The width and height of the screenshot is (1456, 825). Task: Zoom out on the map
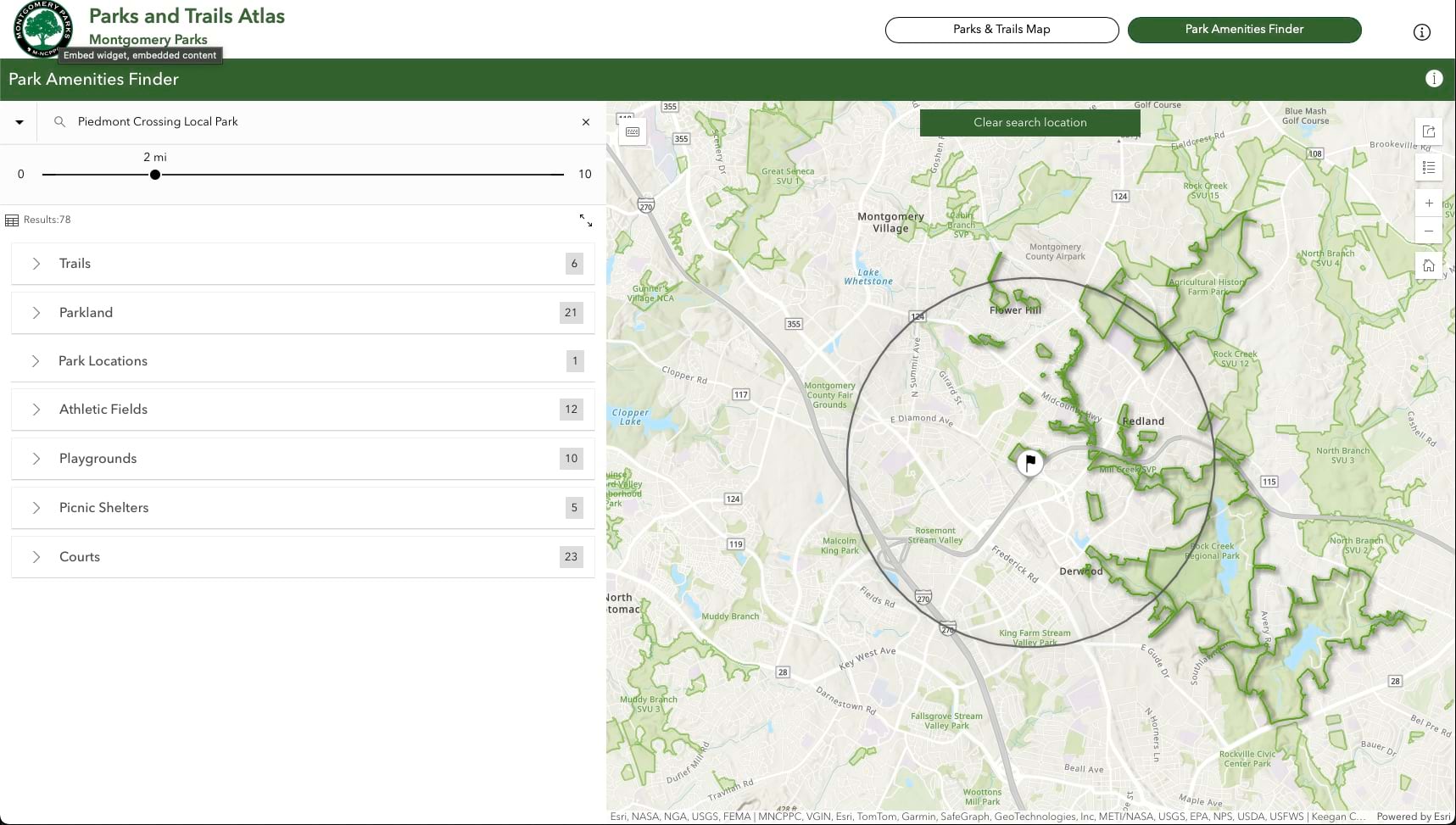pyautogui.click(x=1429, y=230)
